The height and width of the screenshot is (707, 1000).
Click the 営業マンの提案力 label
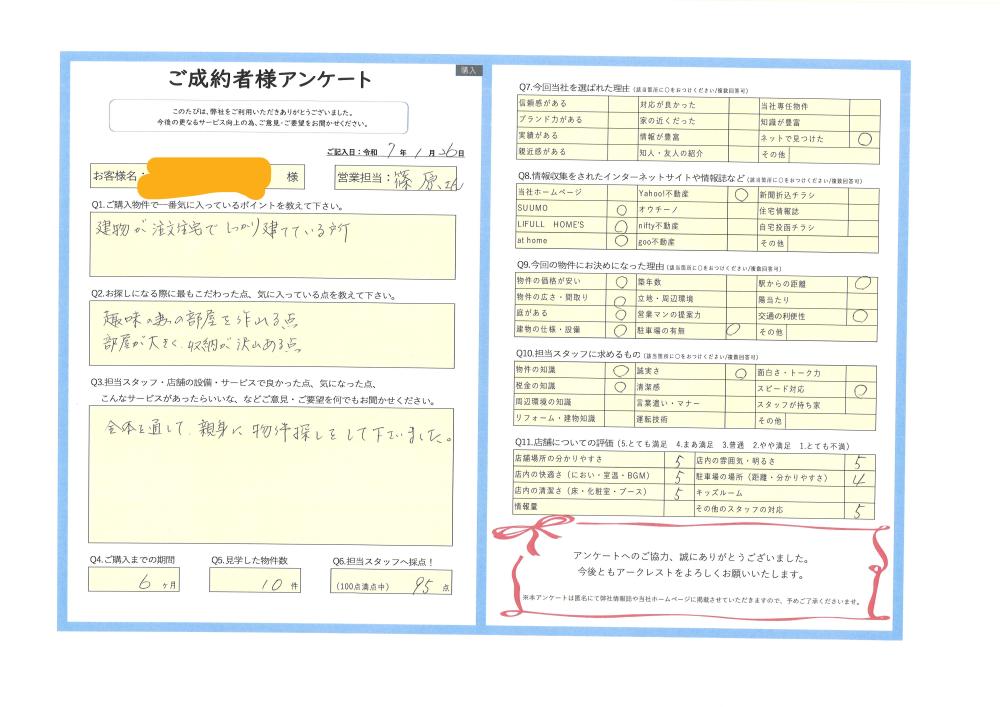[669, 314]
